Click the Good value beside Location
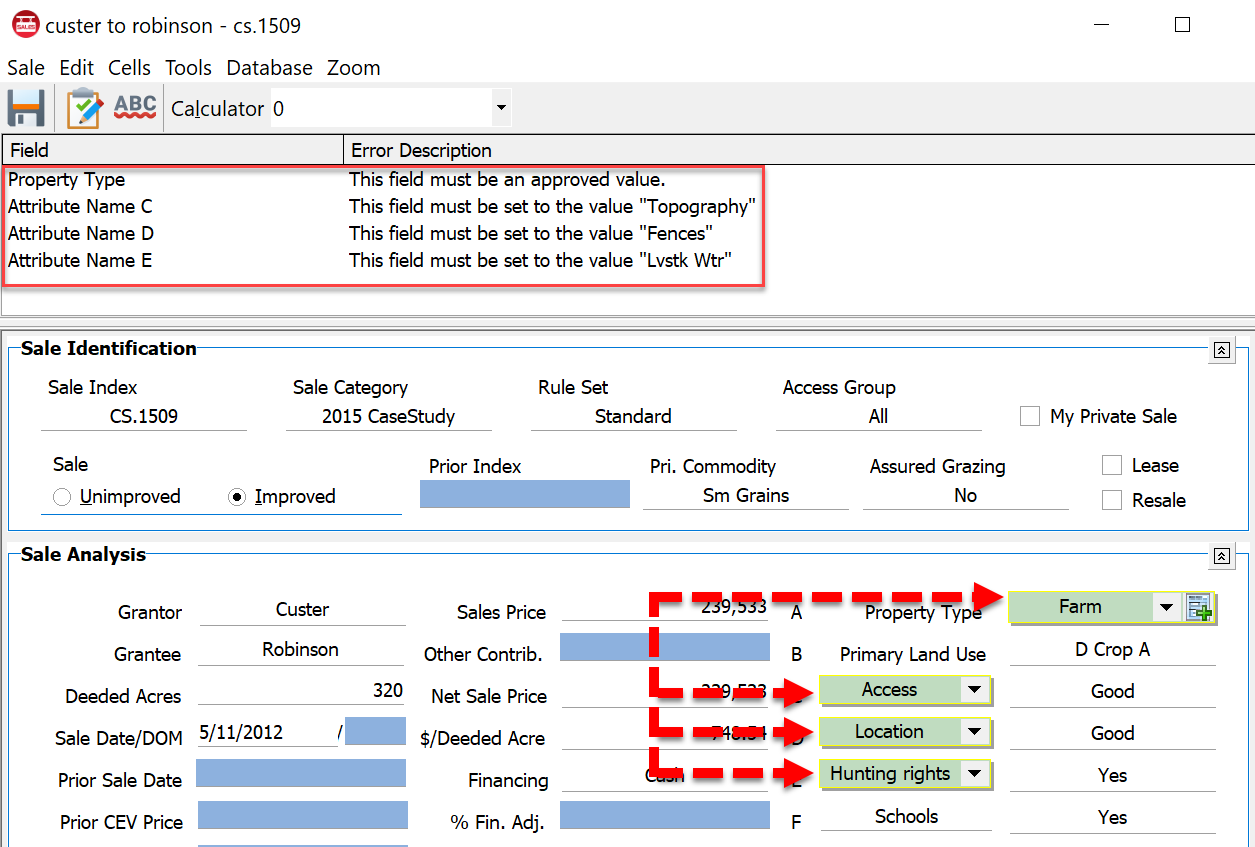This screenshot has height=847, width=1255. (1113, 734)
